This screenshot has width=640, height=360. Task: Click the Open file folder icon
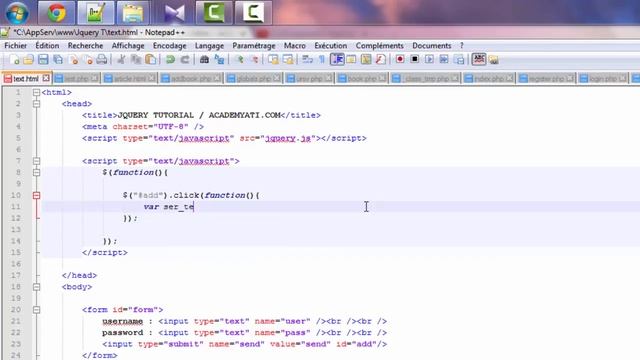pyautogui.click(x=28, y=60)
